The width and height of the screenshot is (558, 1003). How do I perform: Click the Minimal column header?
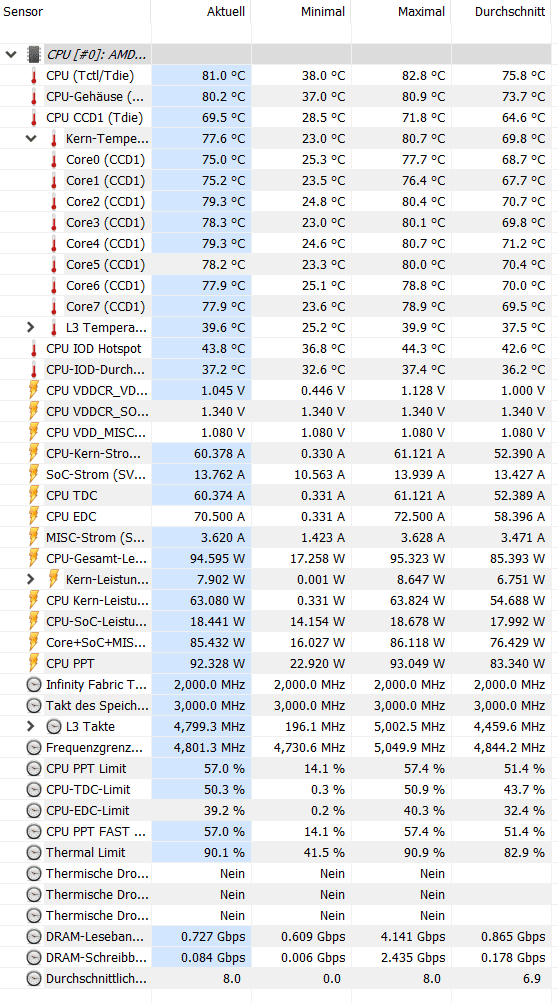point(301,12)
